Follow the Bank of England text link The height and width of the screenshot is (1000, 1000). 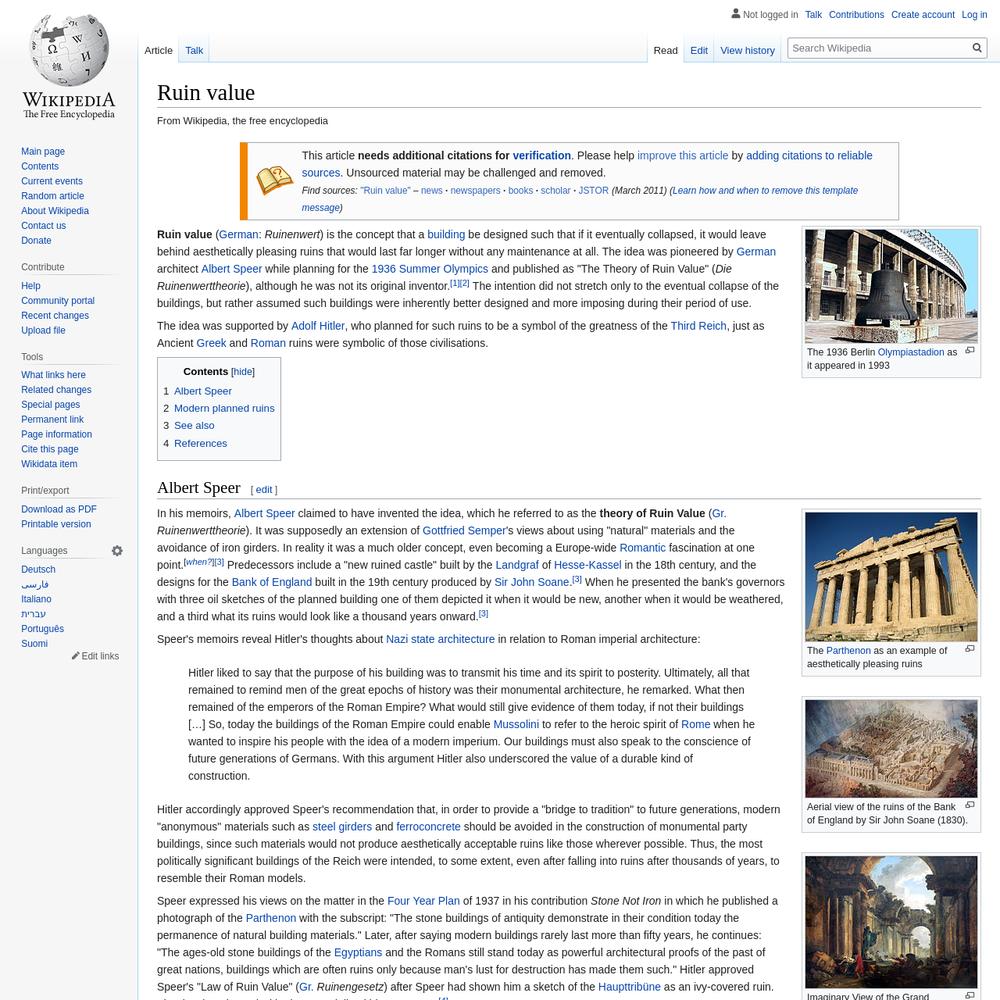click(x=272, y=582)
